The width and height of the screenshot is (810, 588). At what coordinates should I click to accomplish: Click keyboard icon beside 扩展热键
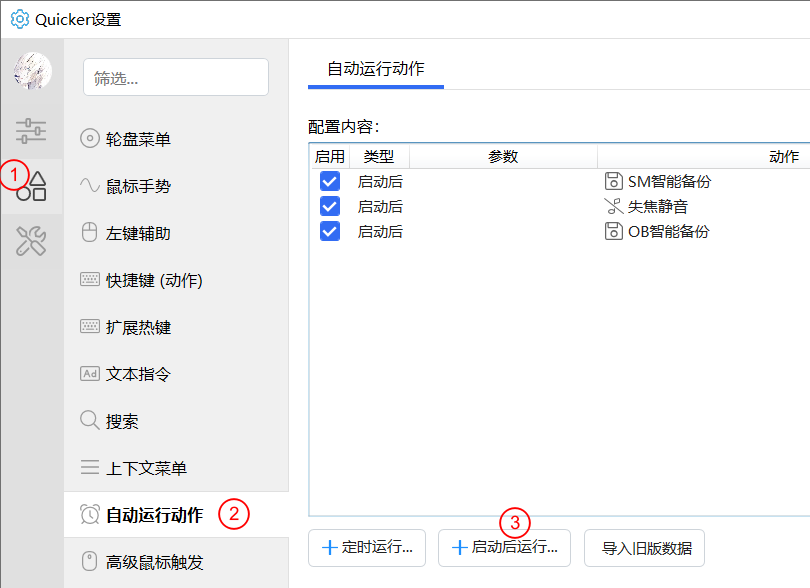pos(90,327)
